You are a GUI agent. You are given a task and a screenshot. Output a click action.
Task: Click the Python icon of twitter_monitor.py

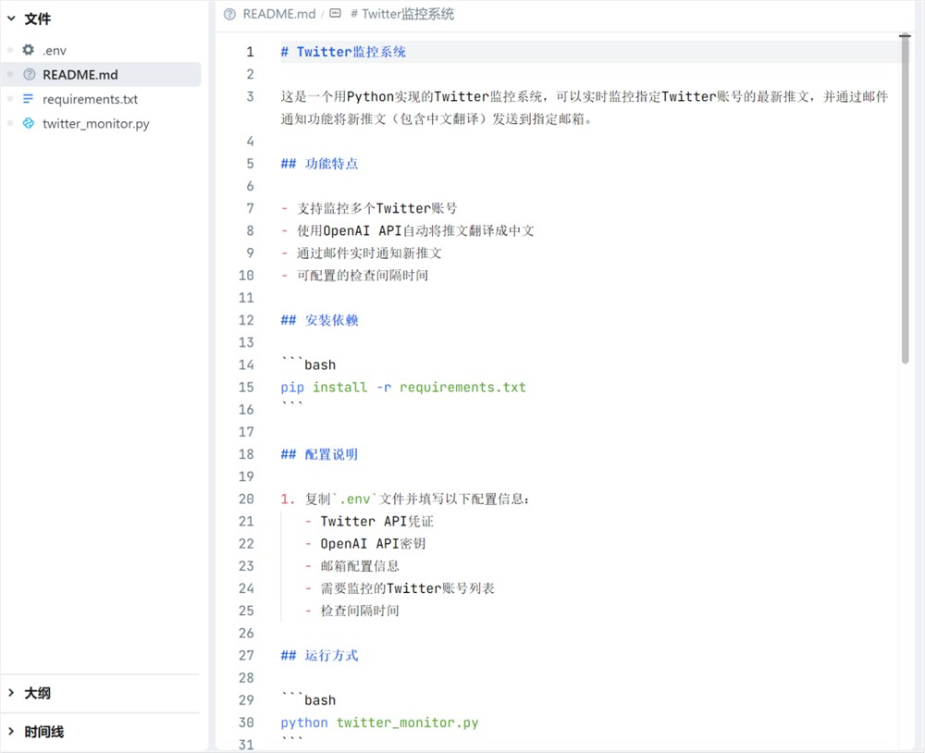[x=28, y=123]
